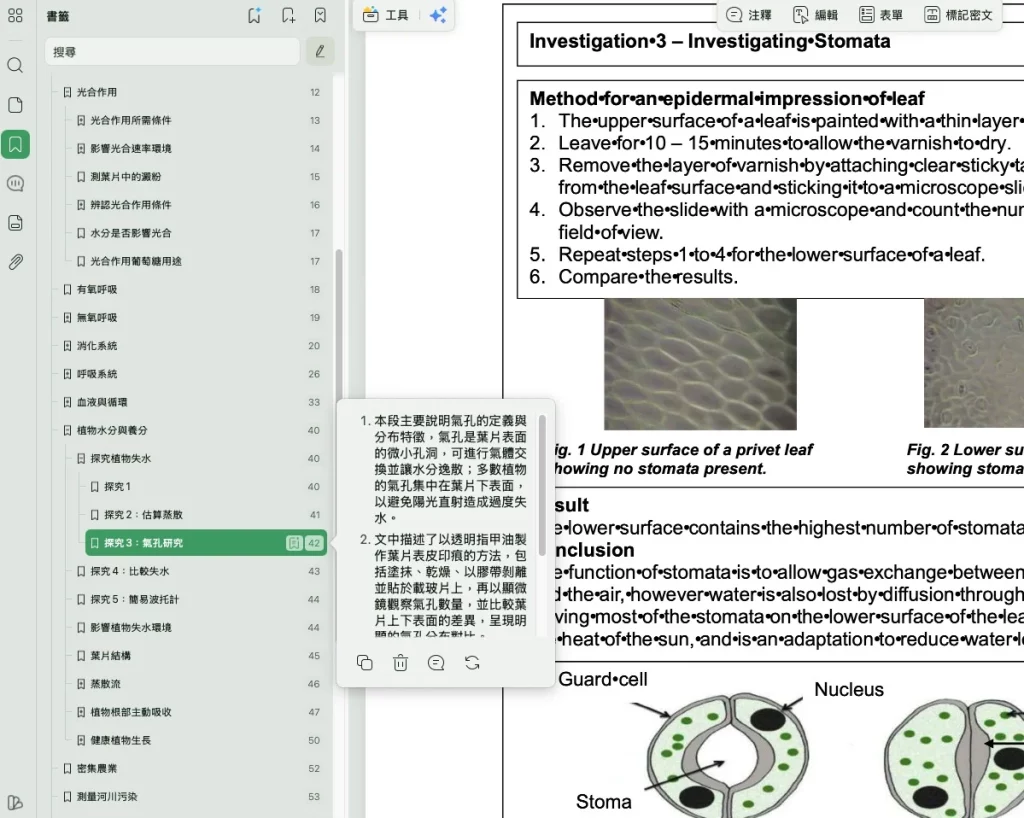Open the 工具 tools menu
1024x818 pixels.
pos(386,15)
